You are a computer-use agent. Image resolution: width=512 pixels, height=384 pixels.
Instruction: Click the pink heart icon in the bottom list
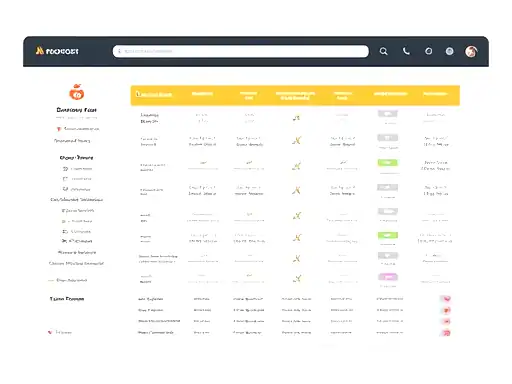pyautogui.click(x=447, y=299)
